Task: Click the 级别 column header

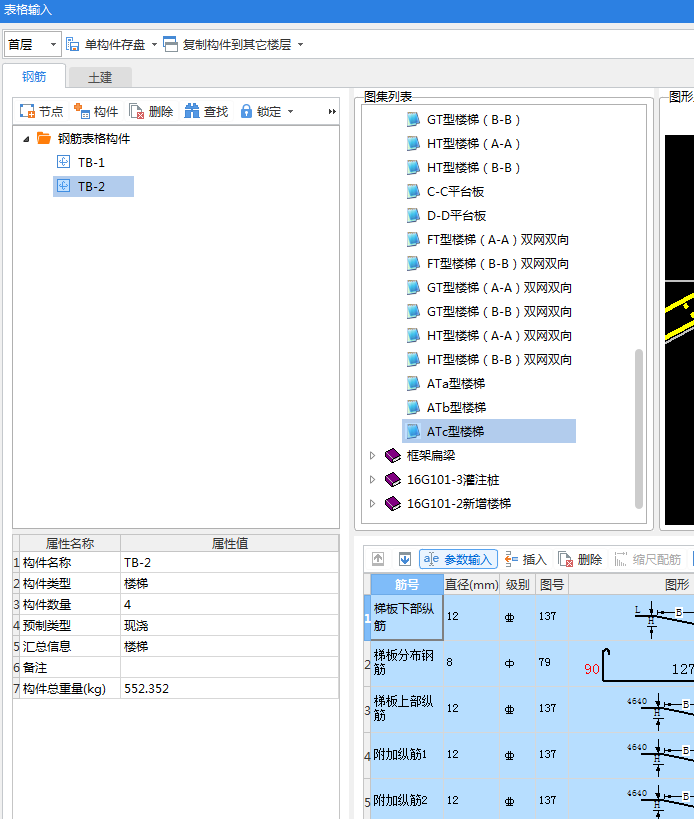Action: [x=517, y=584]
